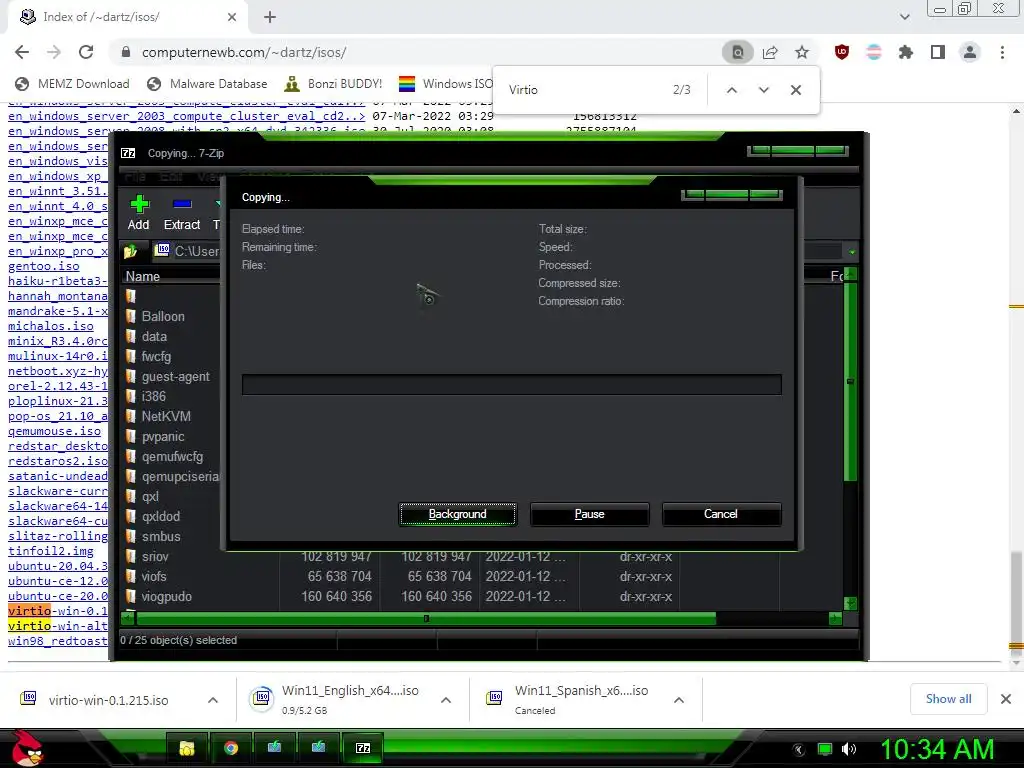
Task: Go to previous find result
Action: (x=731, y=90)
